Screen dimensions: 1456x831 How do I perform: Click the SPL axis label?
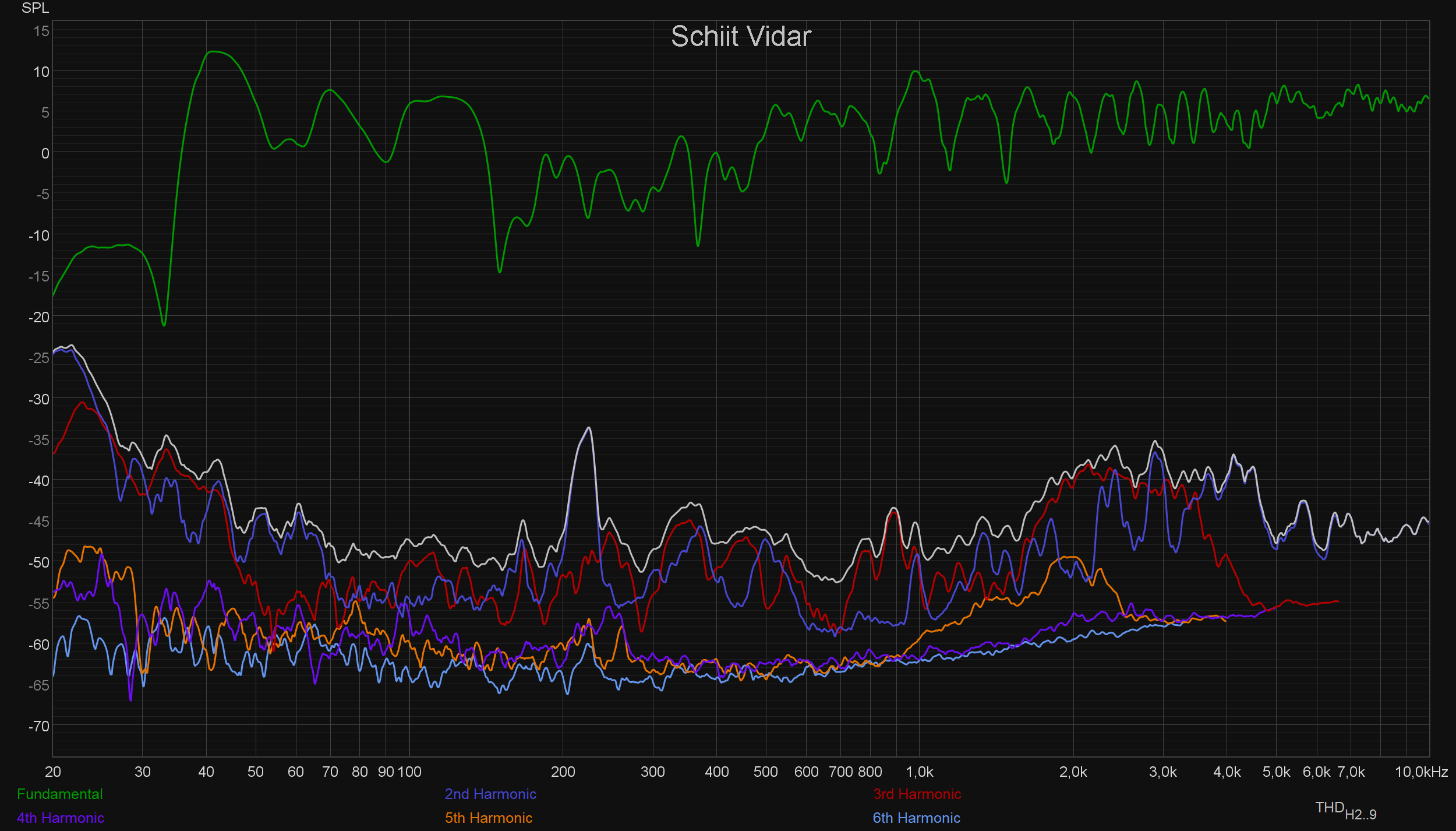[36, 8]
